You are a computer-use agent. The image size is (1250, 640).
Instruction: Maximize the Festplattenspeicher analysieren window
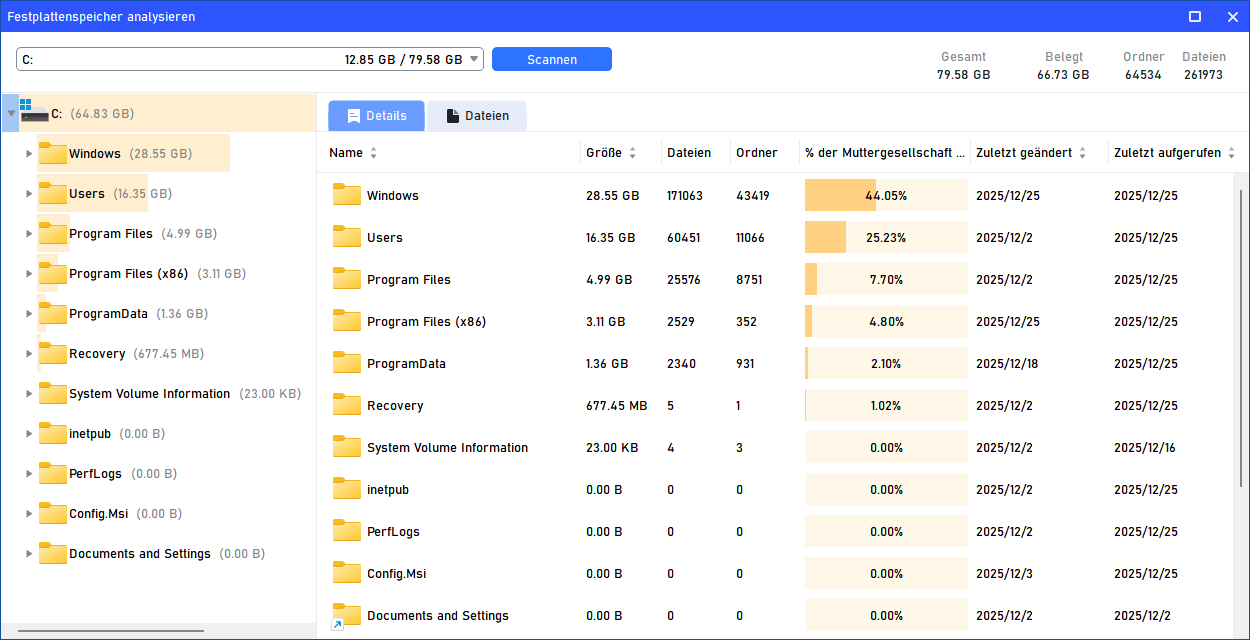[x=1195, y=16]
